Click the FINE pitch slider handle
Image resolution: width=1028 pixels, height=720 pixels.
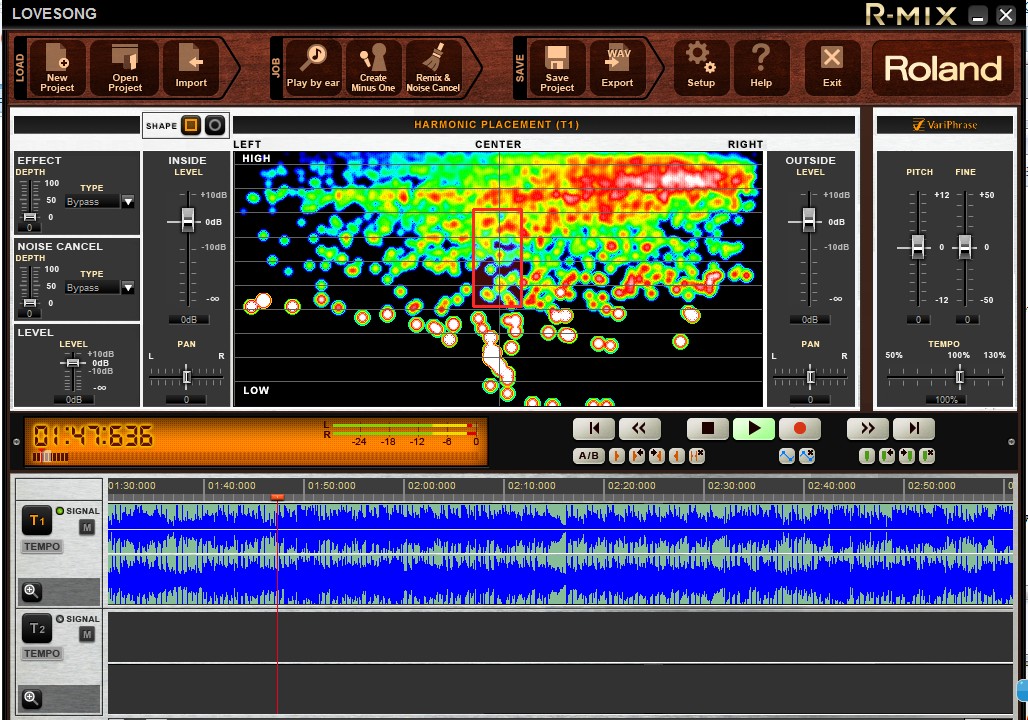(964, 247)
